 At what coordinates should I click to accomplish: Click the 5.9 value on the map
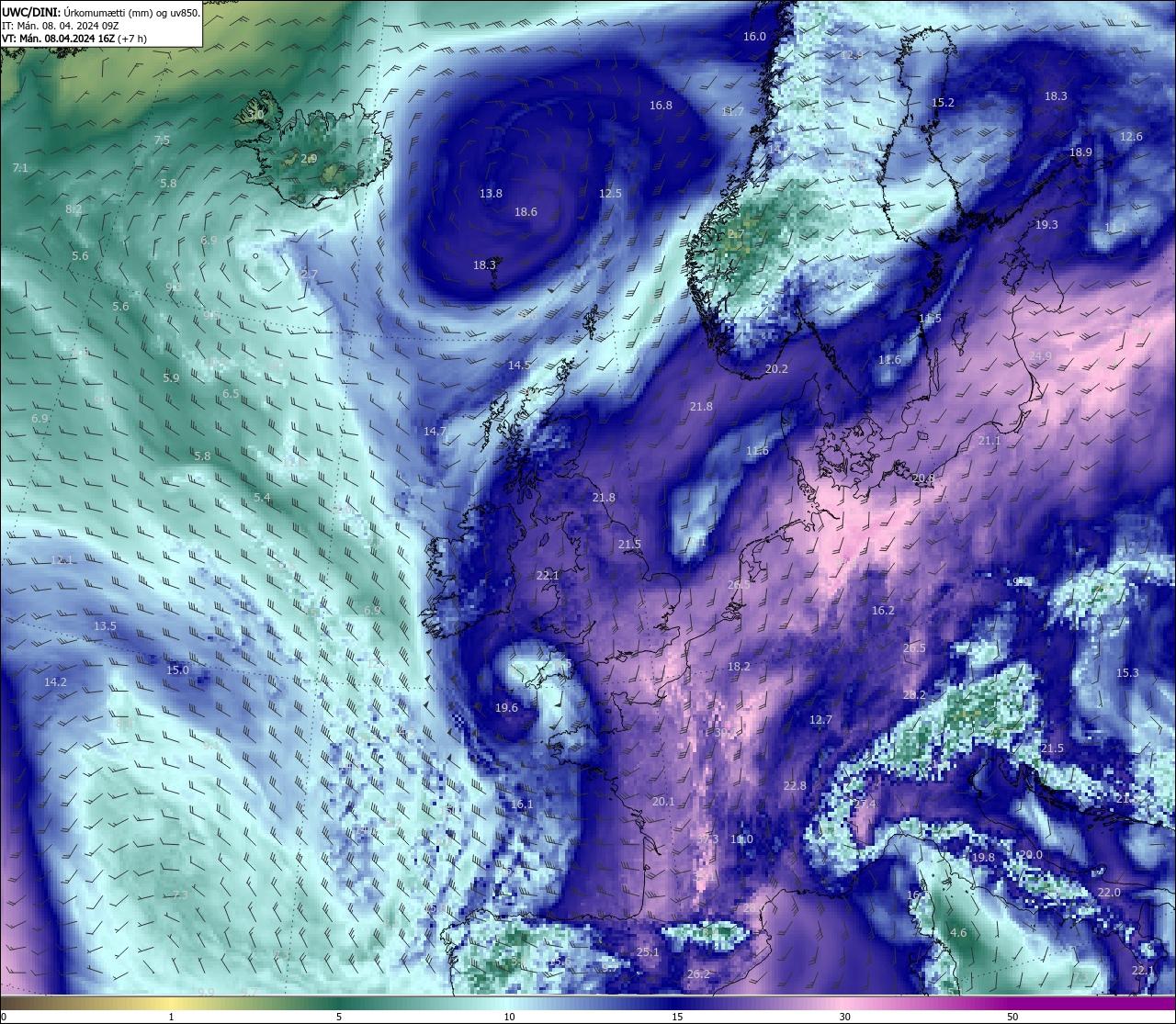[x=171, y=378]
